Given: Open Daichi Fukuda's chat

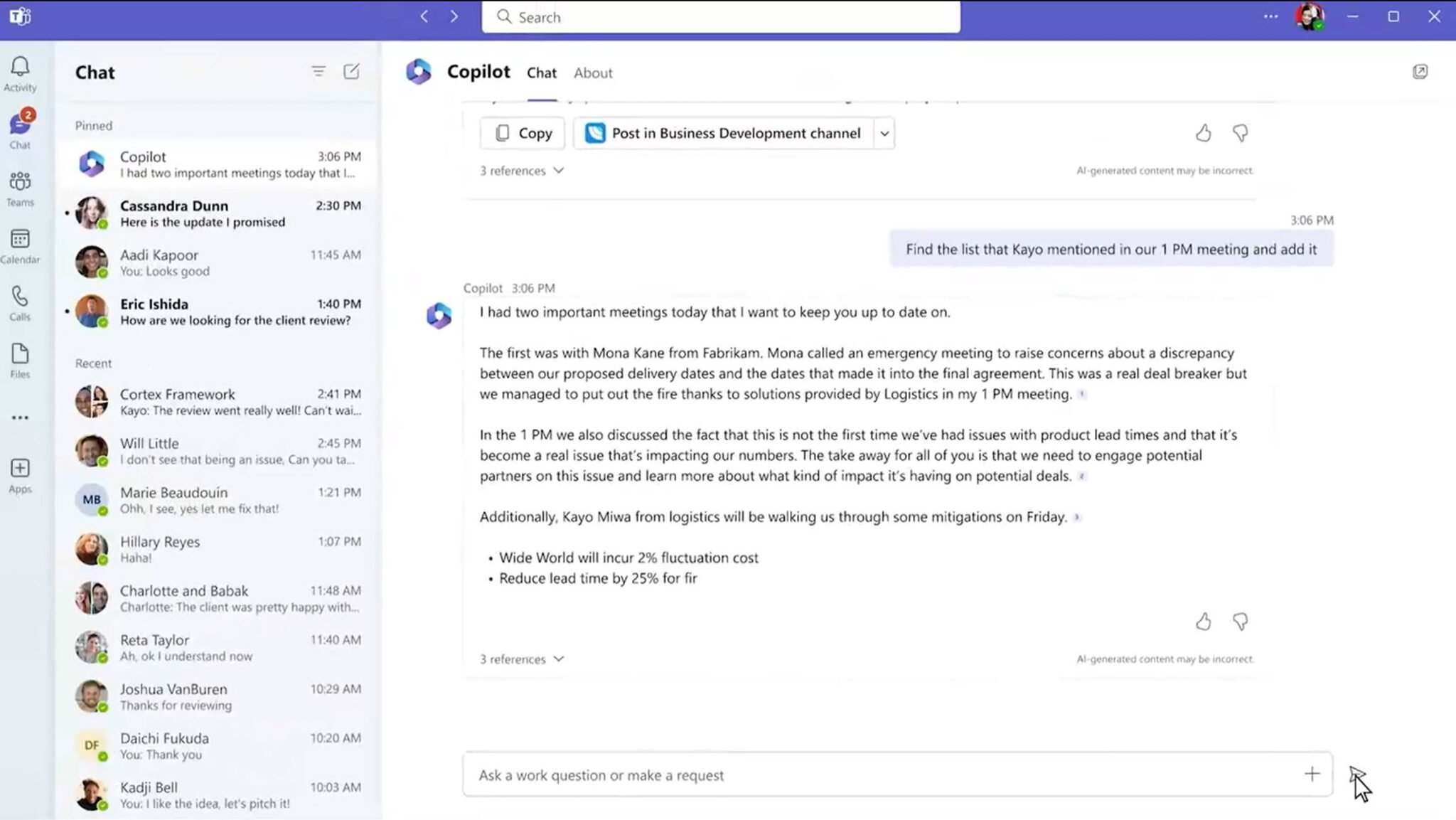Looking at the screenshot, I should [216, 745].
